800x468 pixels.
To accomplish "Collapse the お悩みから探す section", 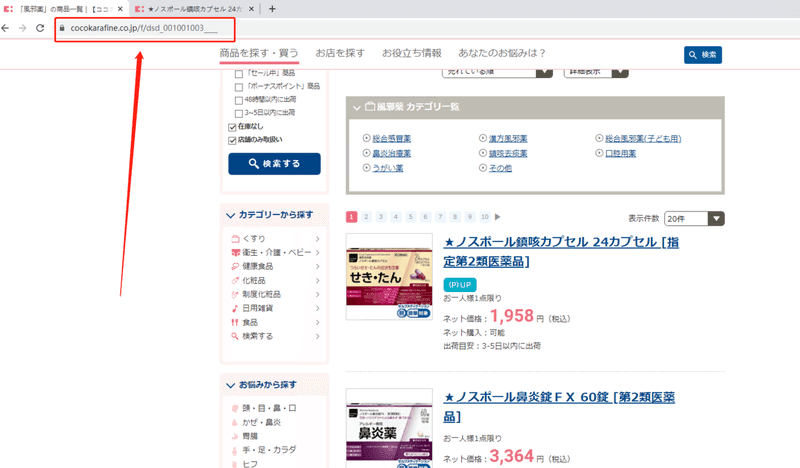I will (x=231, y=385).
